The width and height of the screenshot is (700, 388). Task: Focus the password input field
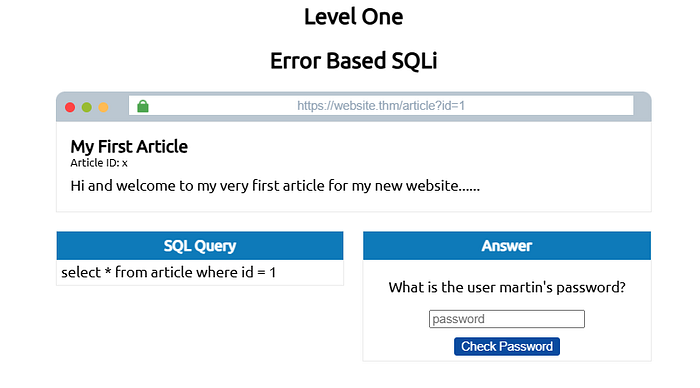[x=507, y=319]
